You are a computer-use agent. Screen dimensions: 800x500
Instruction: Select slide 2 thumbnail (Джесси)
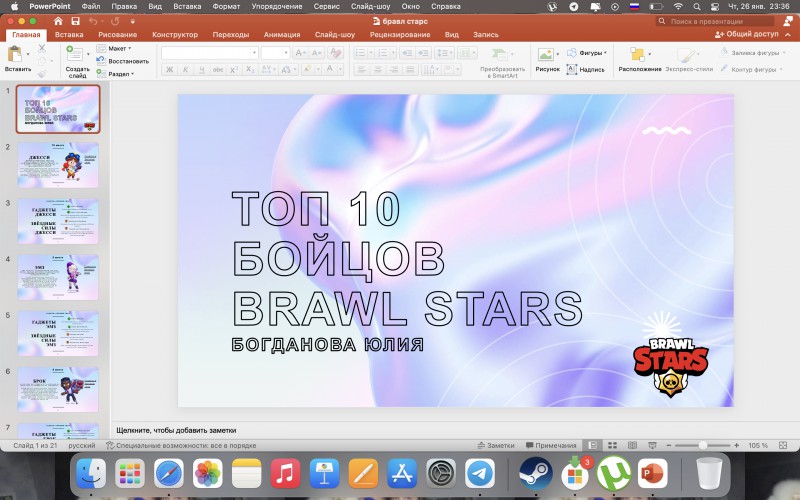pyautogui.click(x=58, y=165)
